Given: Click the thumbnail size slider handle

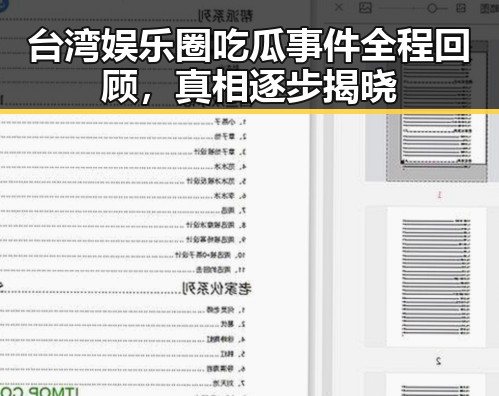Looking at the screenshot, I should [x=432, y=8].
